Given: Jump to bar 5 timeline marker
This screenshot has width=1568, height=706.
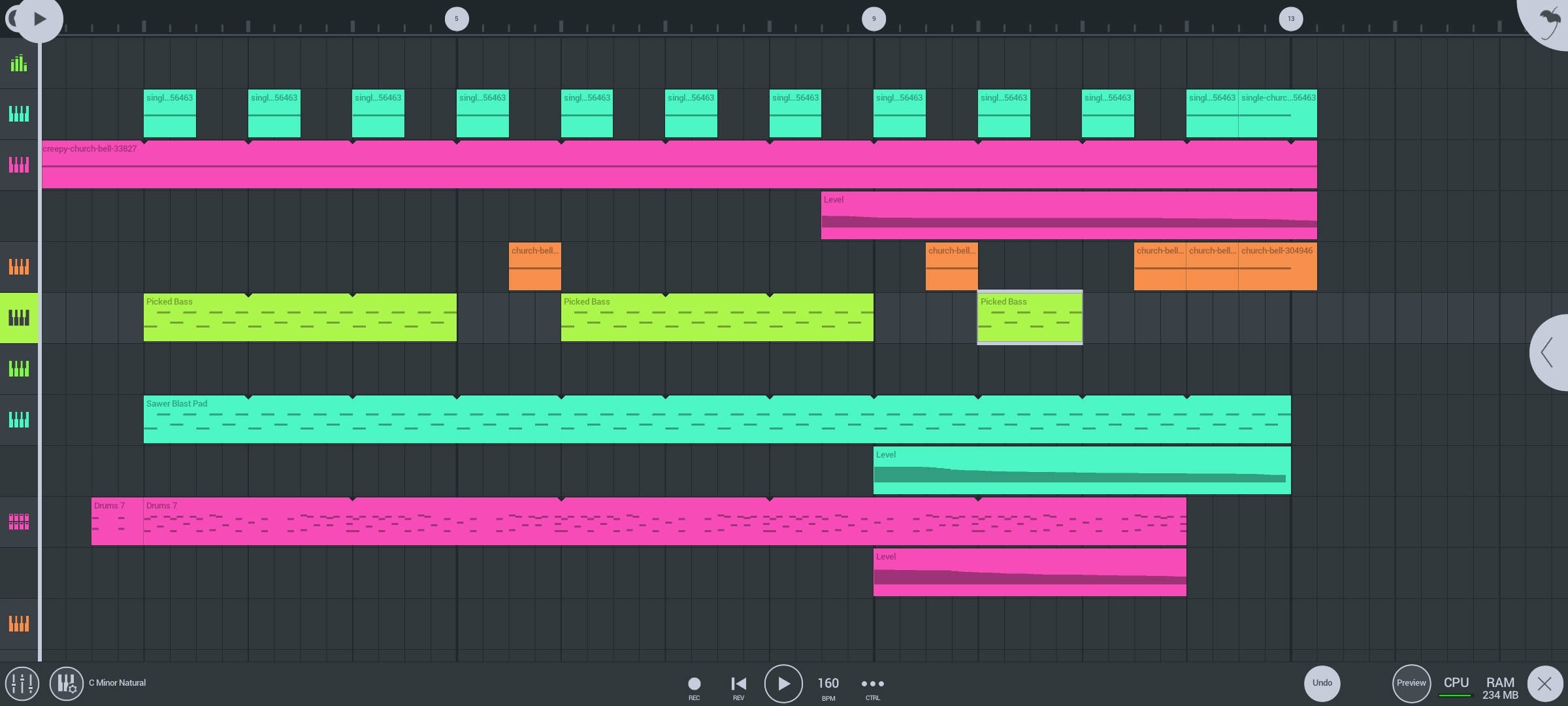Looking at the screenshot, I should [x=457, y=18].
